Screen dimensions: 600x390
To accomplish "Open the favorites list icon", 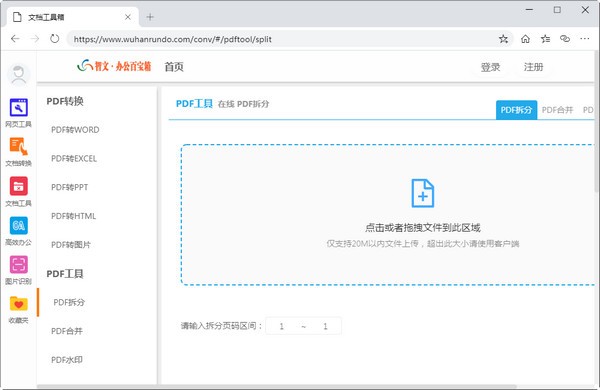I will (x=545, y=39).
